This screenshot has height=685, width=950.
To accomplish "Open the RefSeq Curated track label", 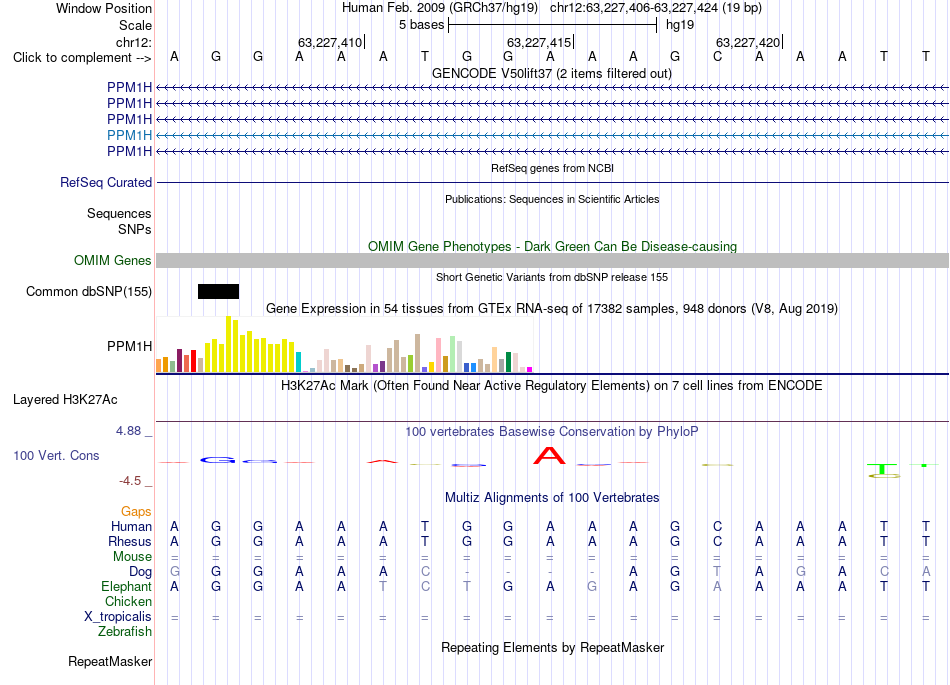I will 105,182.
